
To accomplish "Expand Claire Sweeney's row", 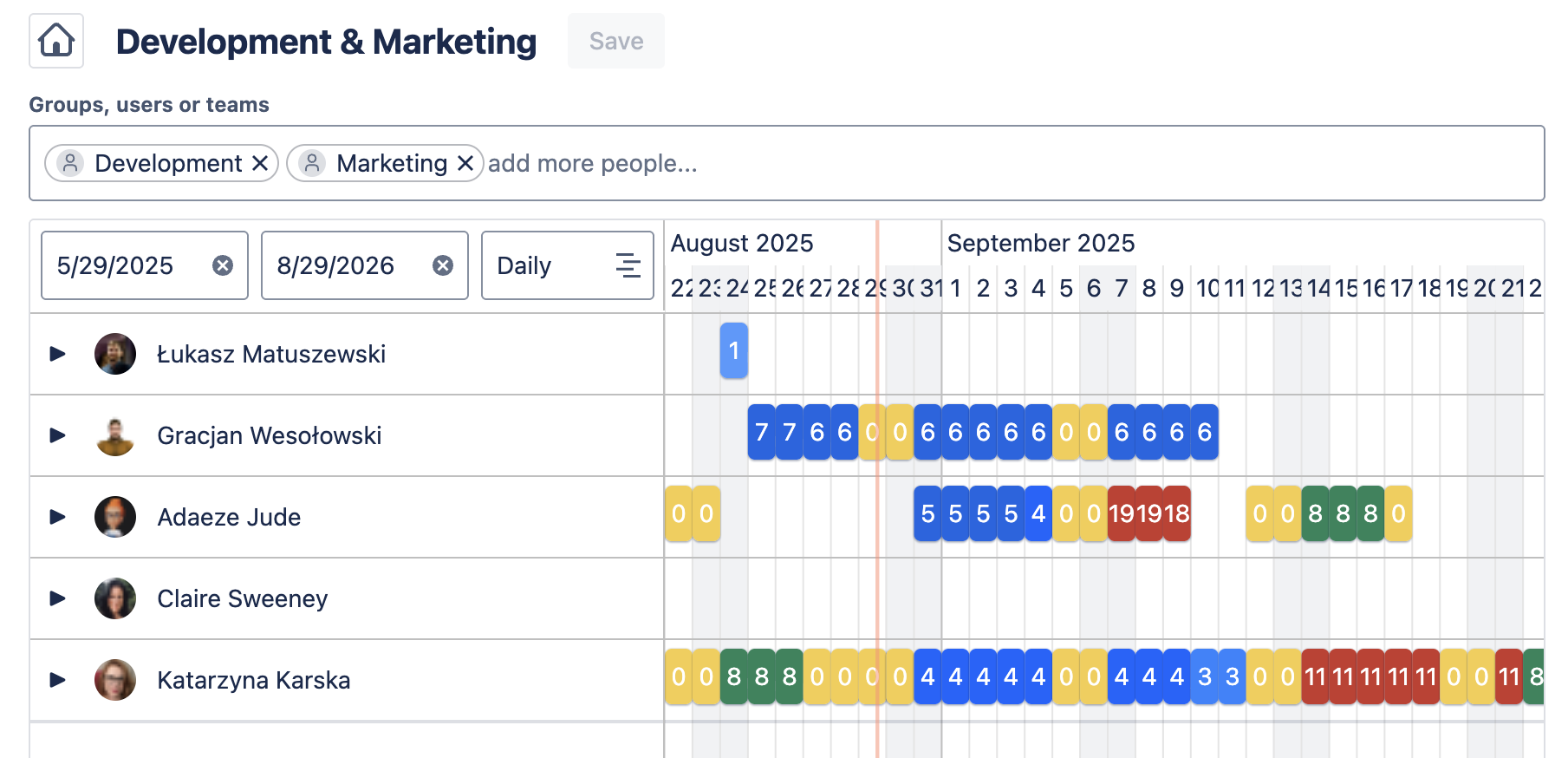I will (x=57, y=598).
